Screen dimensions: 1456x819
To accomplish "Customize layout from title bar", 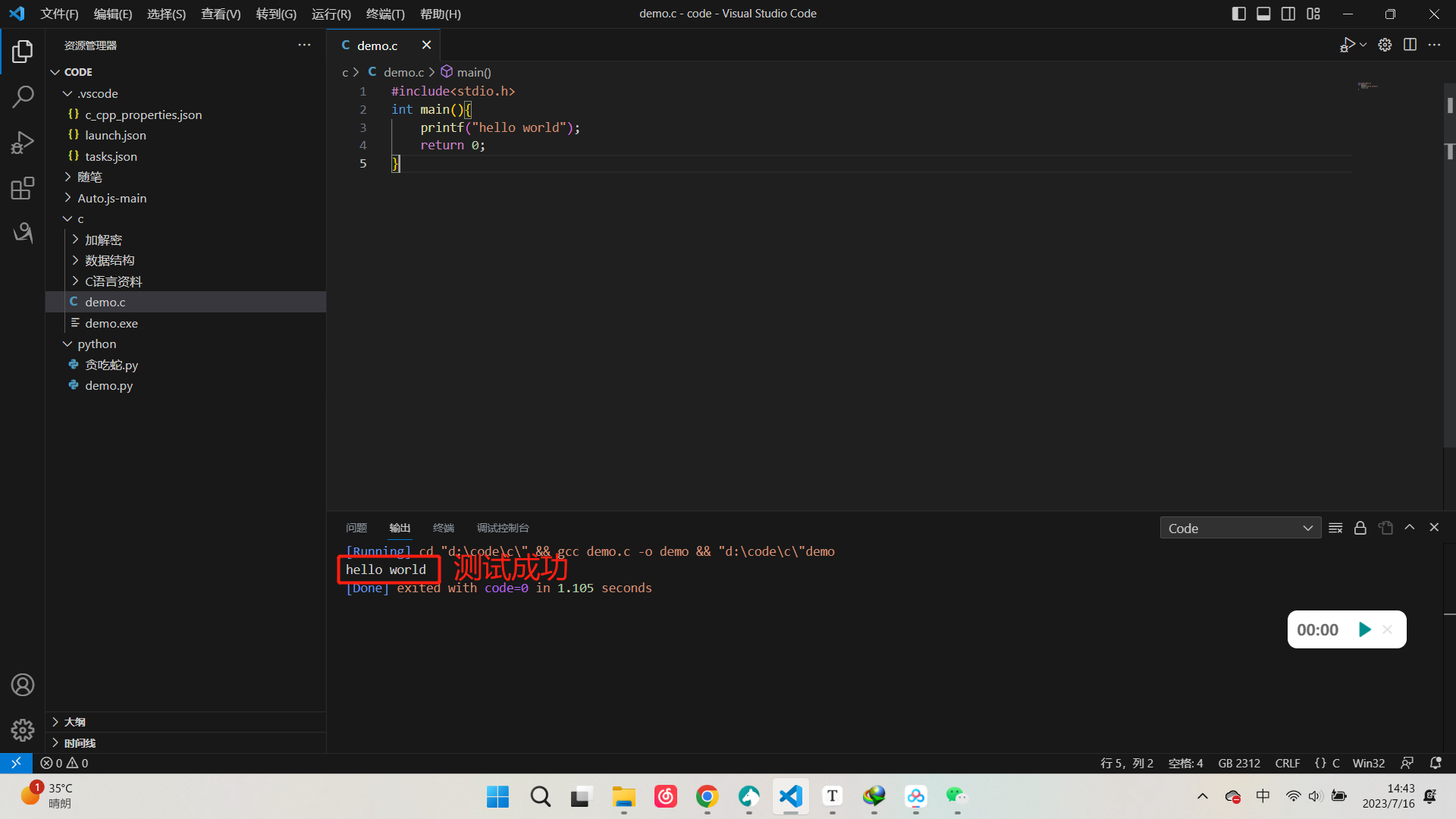I will tap(1313, 14).
